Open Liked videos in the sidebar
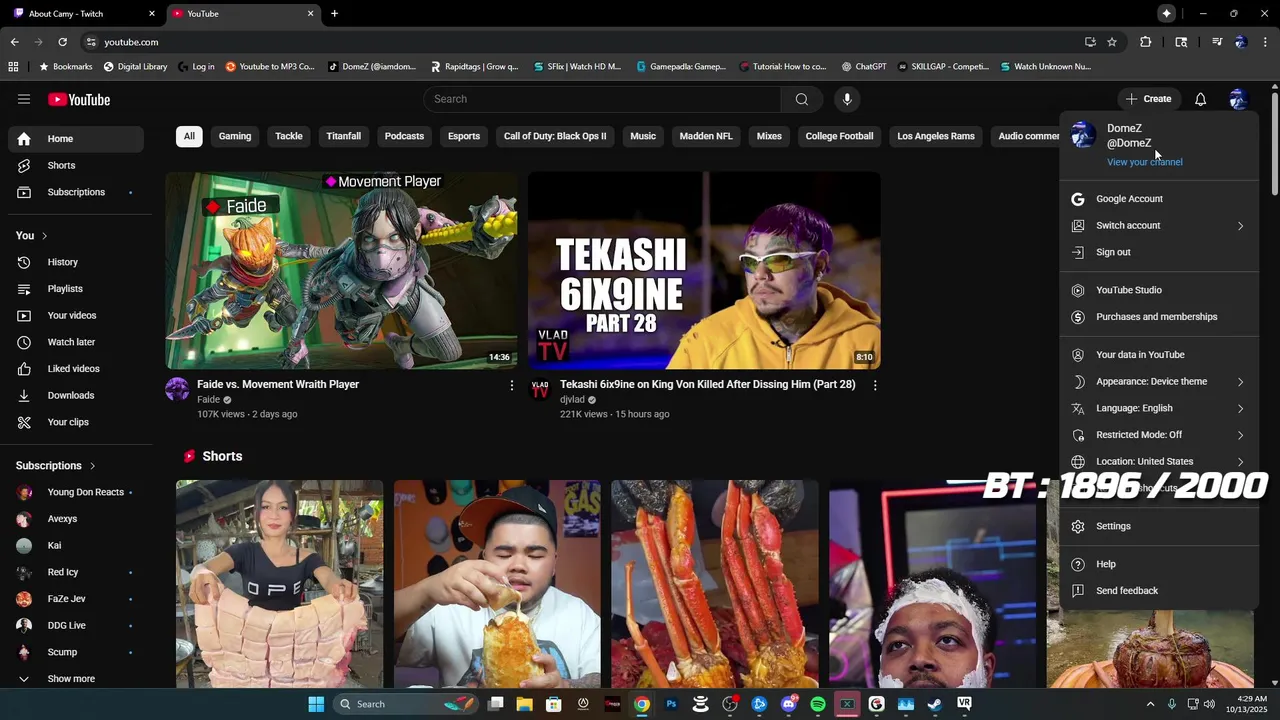The height and width of the screenshot is (720, 1280). pos(76,369)
